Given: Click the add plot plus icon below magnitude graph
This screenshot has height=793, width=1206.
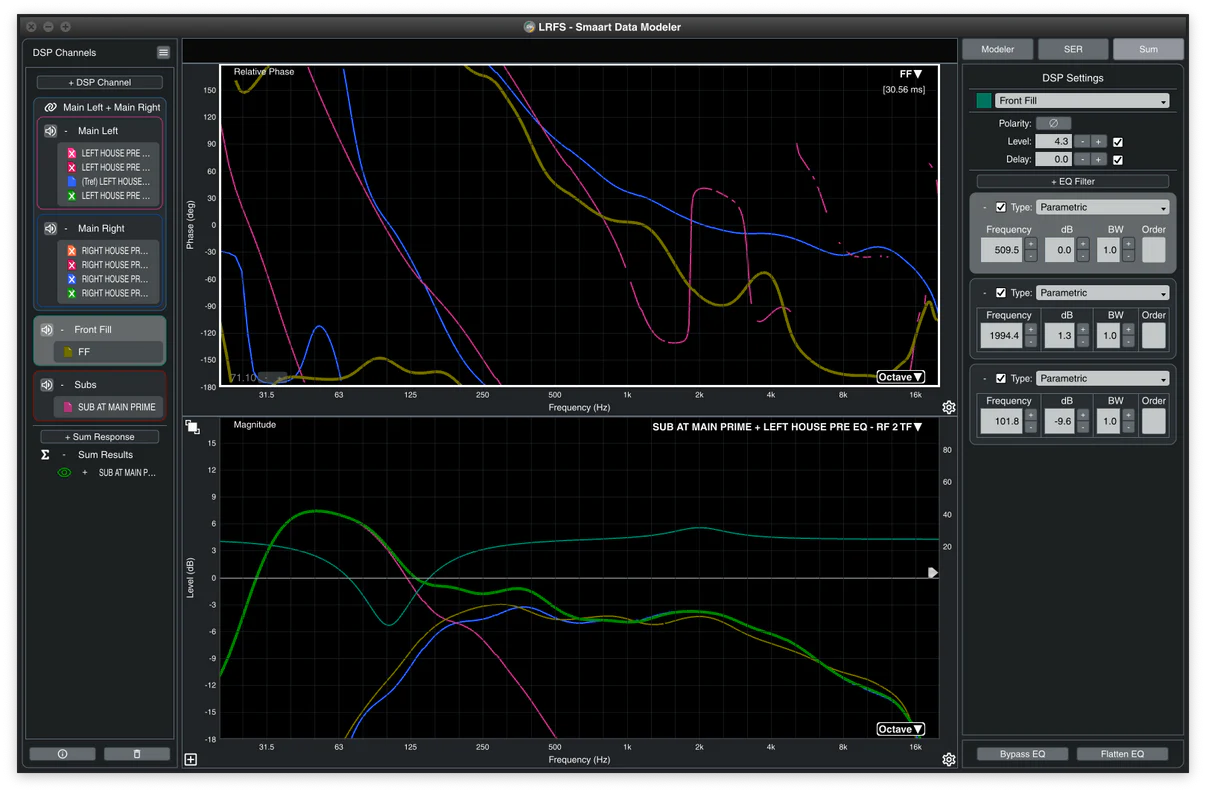Looking at the screenshot, I should click(191, 760).
